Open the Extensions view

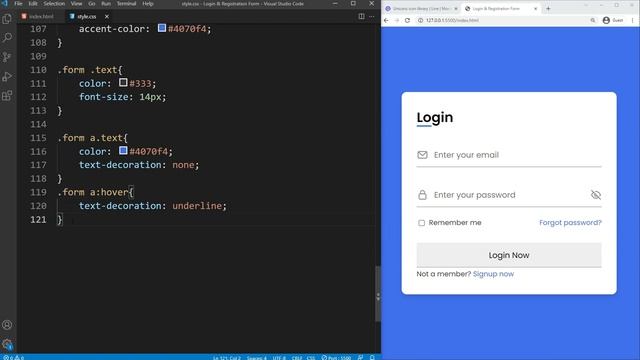tap(7, 96)
